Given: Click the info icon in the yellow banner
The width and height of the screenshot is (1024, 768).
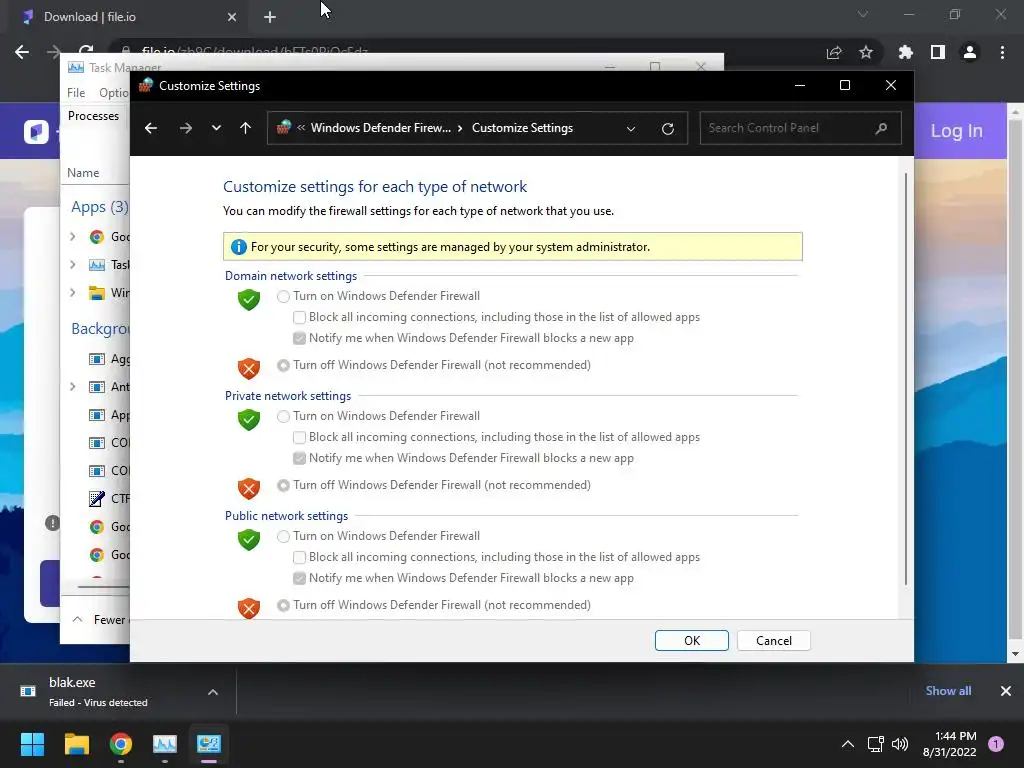Looking at the screenshot, I should (238, 247).
